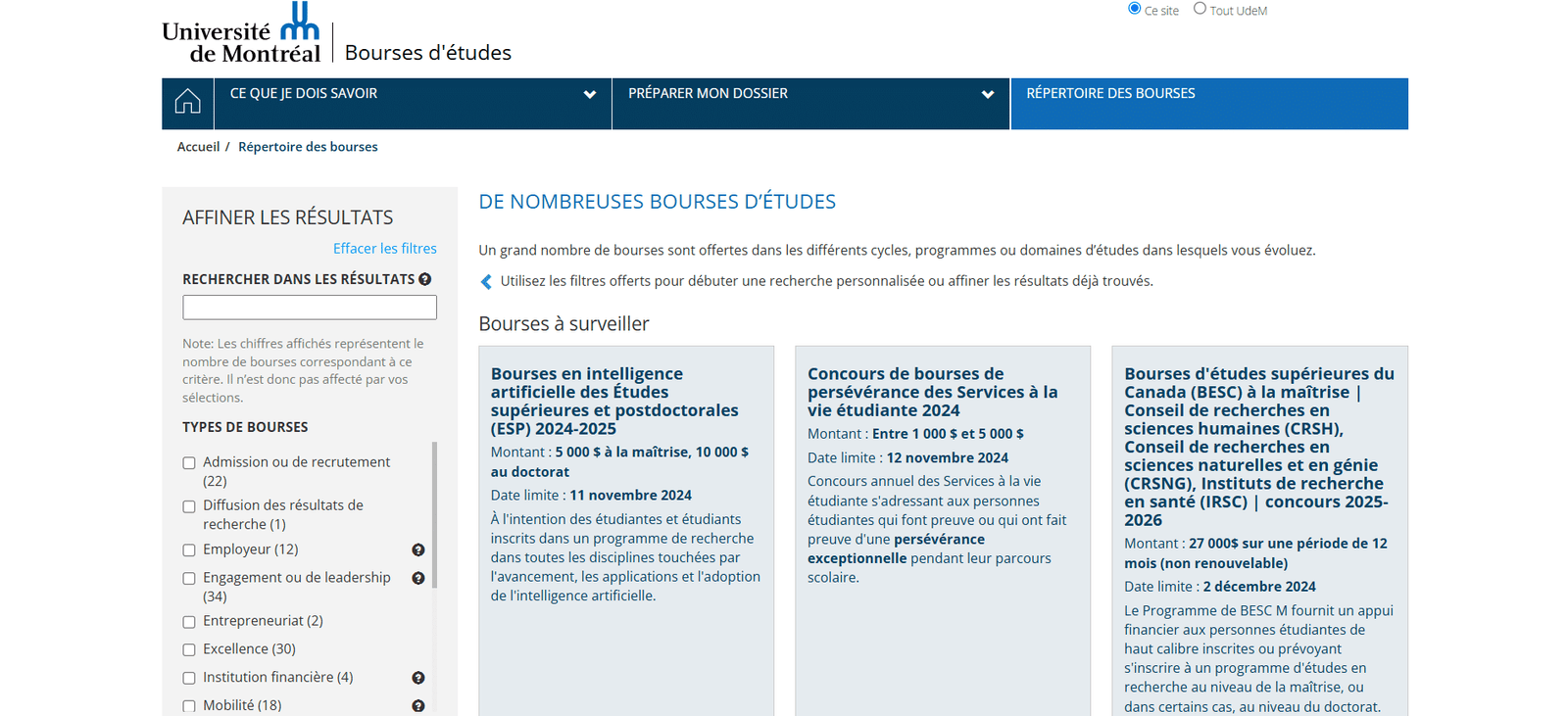Go to Accueil breadcrumb
The image size is (1568, 716).
(198, 147)
